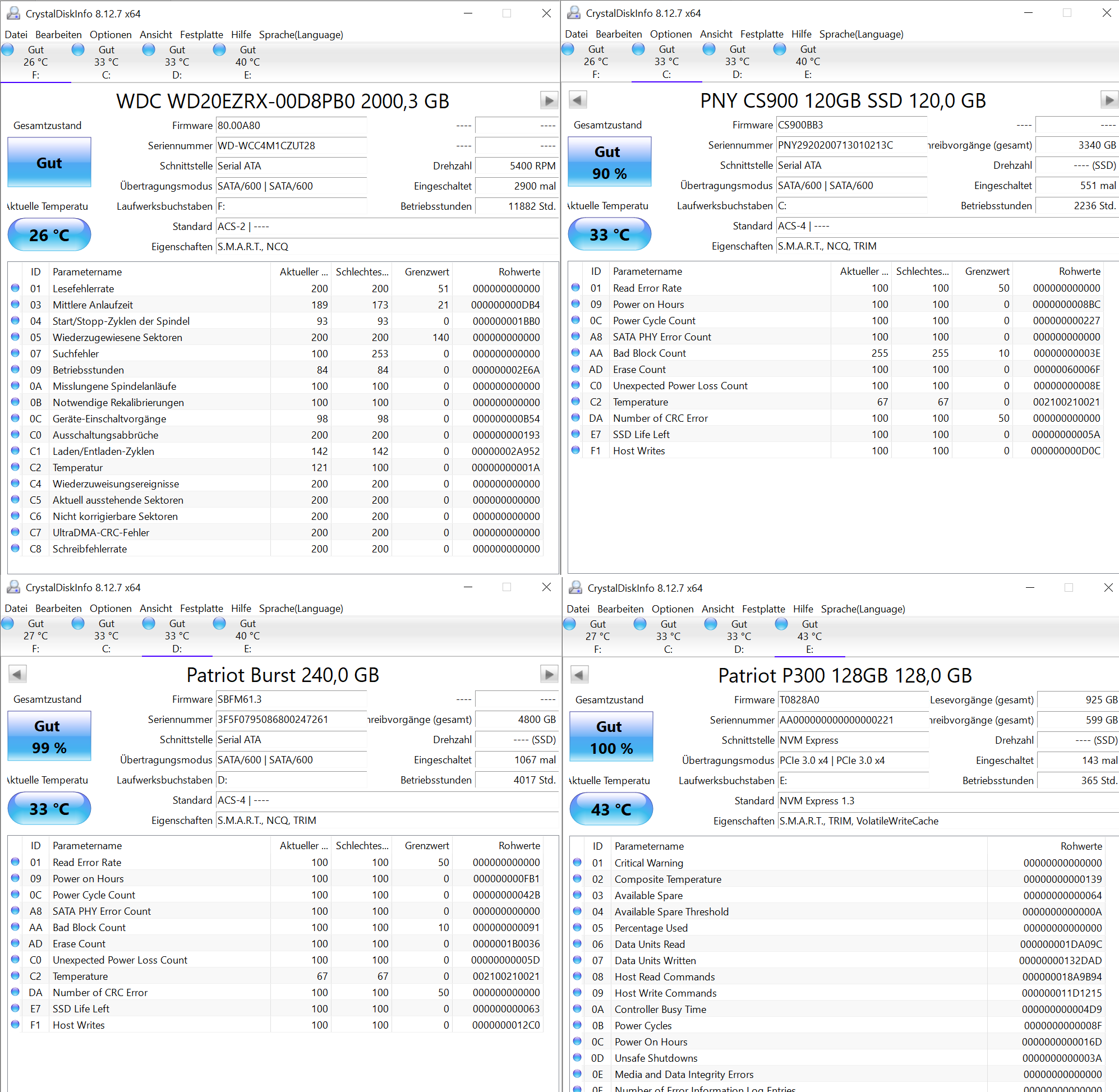Click previous-disk arrow in Patriot Burst window
1119x1092 pixels.
18,674
